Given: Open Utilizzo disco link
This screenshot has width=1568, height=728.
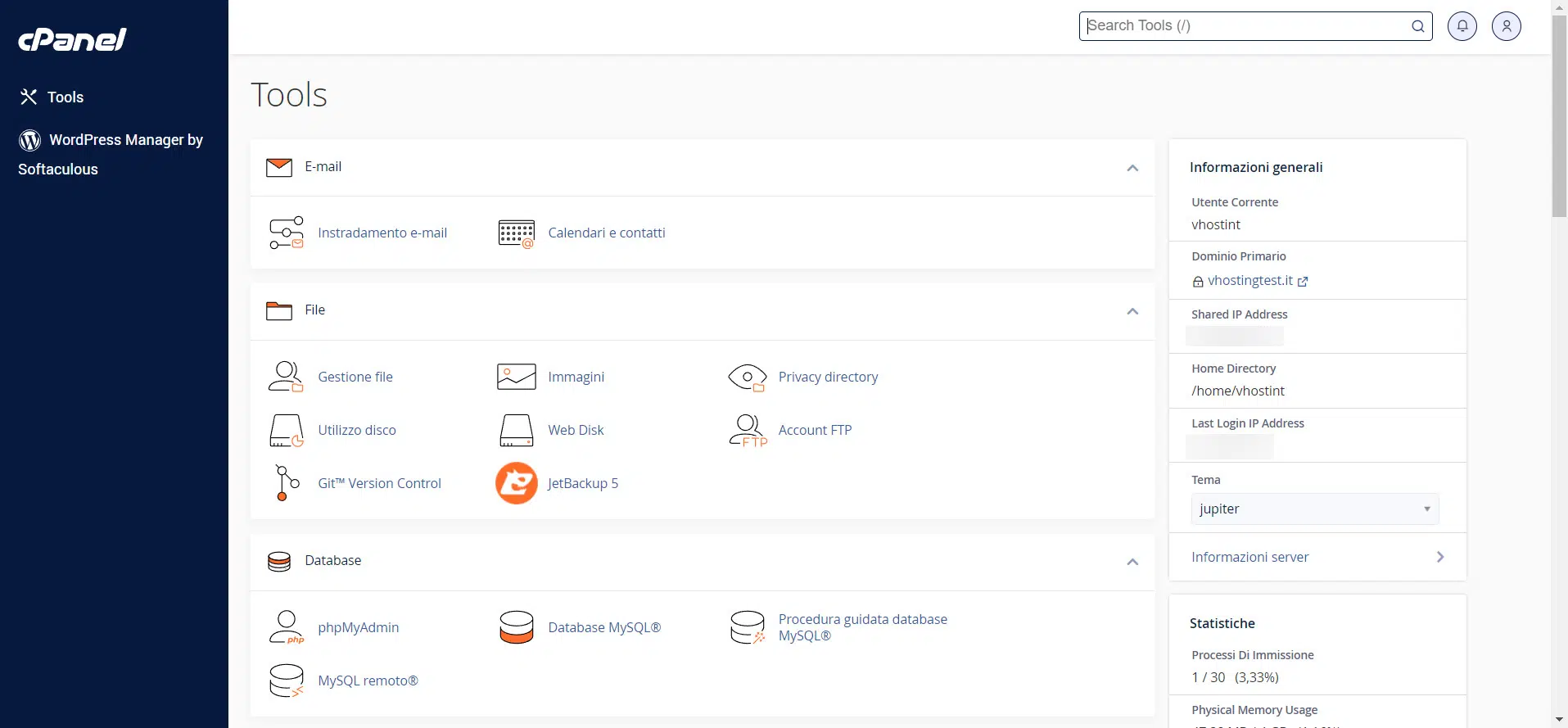Looking at the screenshot, I should (x=357, y=430).
